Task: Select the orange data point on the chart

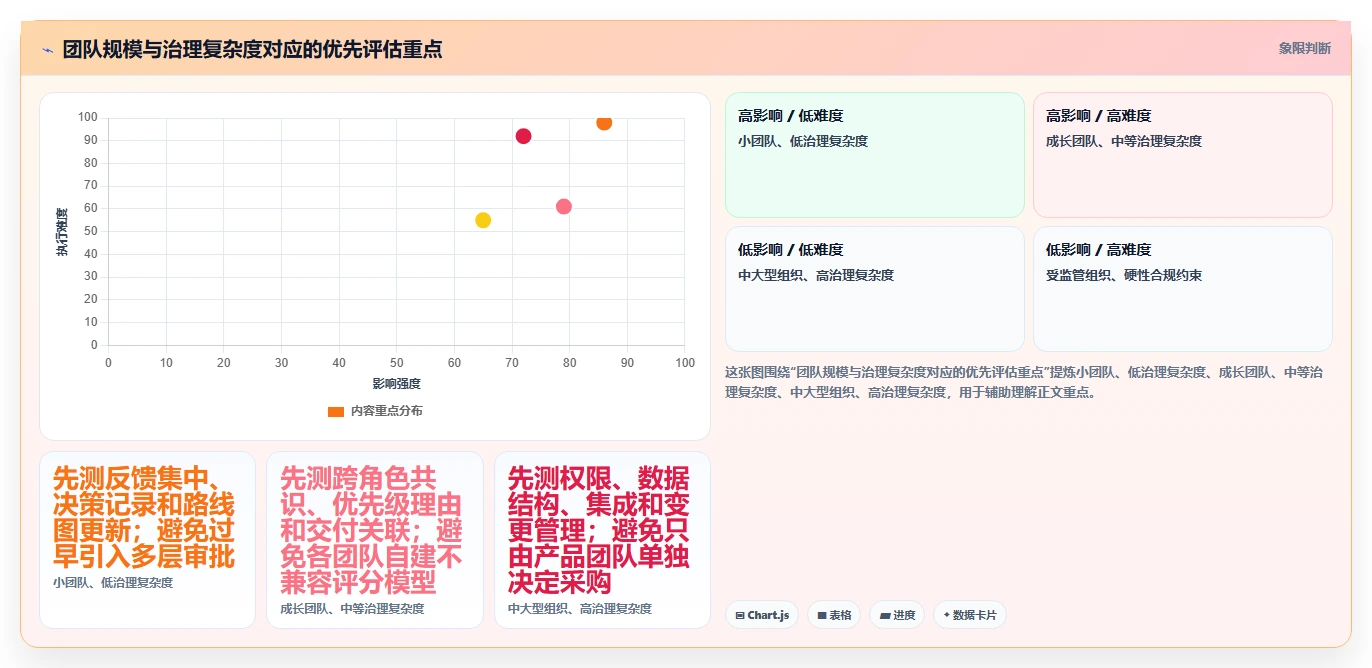Action: tap(604, 122)
